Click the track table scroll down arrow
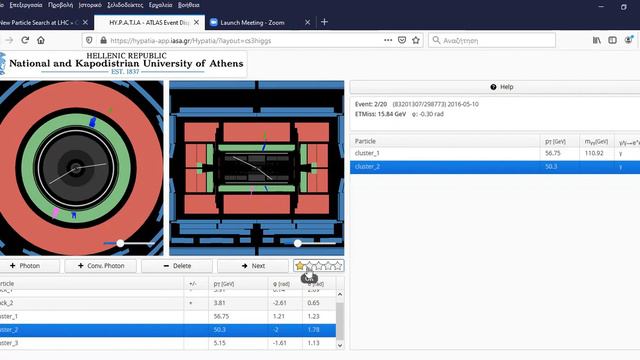Image resolution: width=640 pixels, height=360 pixels. pos(340,345)
